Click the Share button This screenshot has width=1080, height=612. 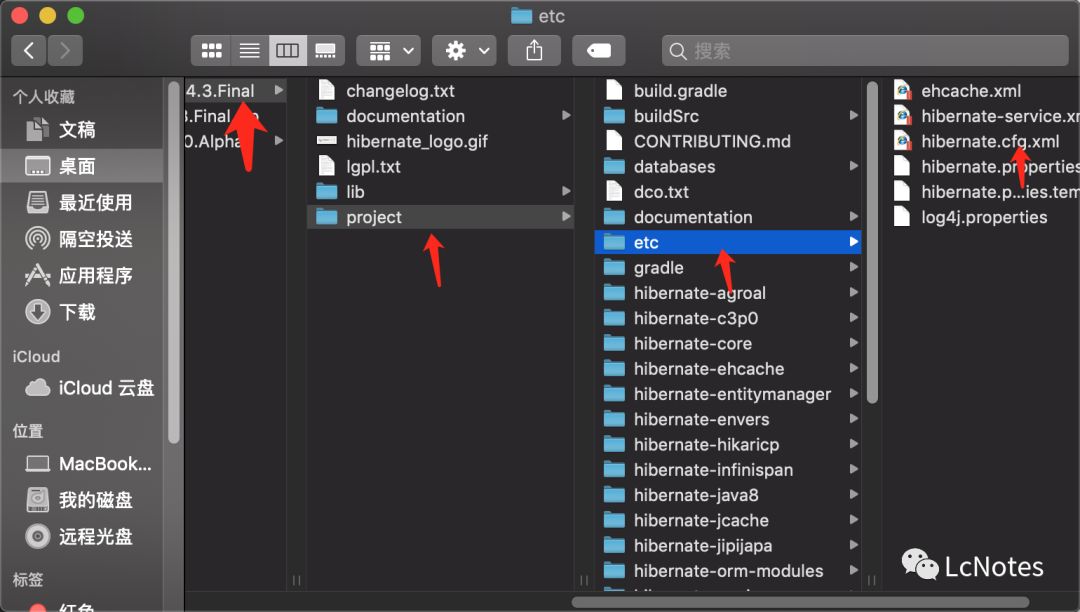point(534,50)
